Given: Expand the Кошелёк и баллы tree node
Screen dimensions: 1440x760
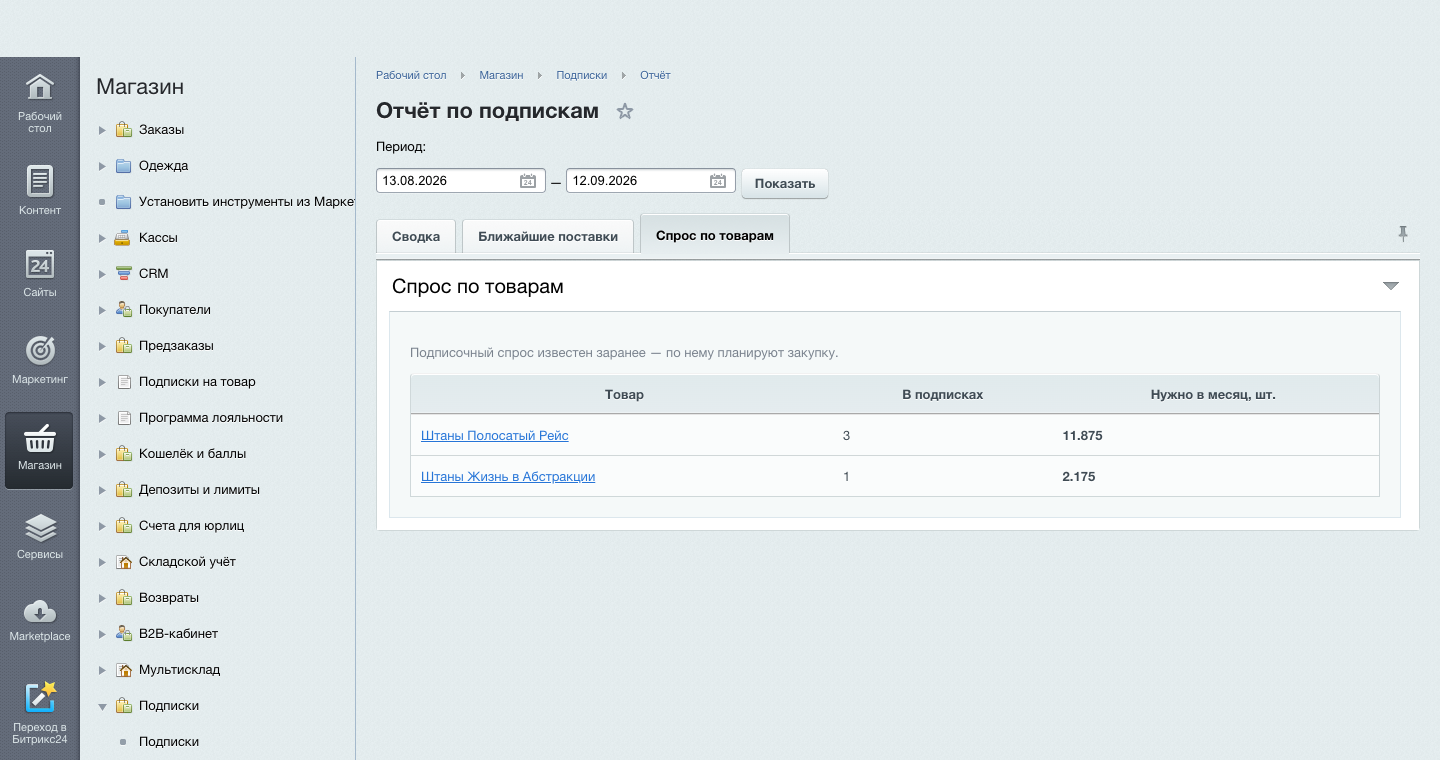Looking at the screenshot, I should [102, 454].
